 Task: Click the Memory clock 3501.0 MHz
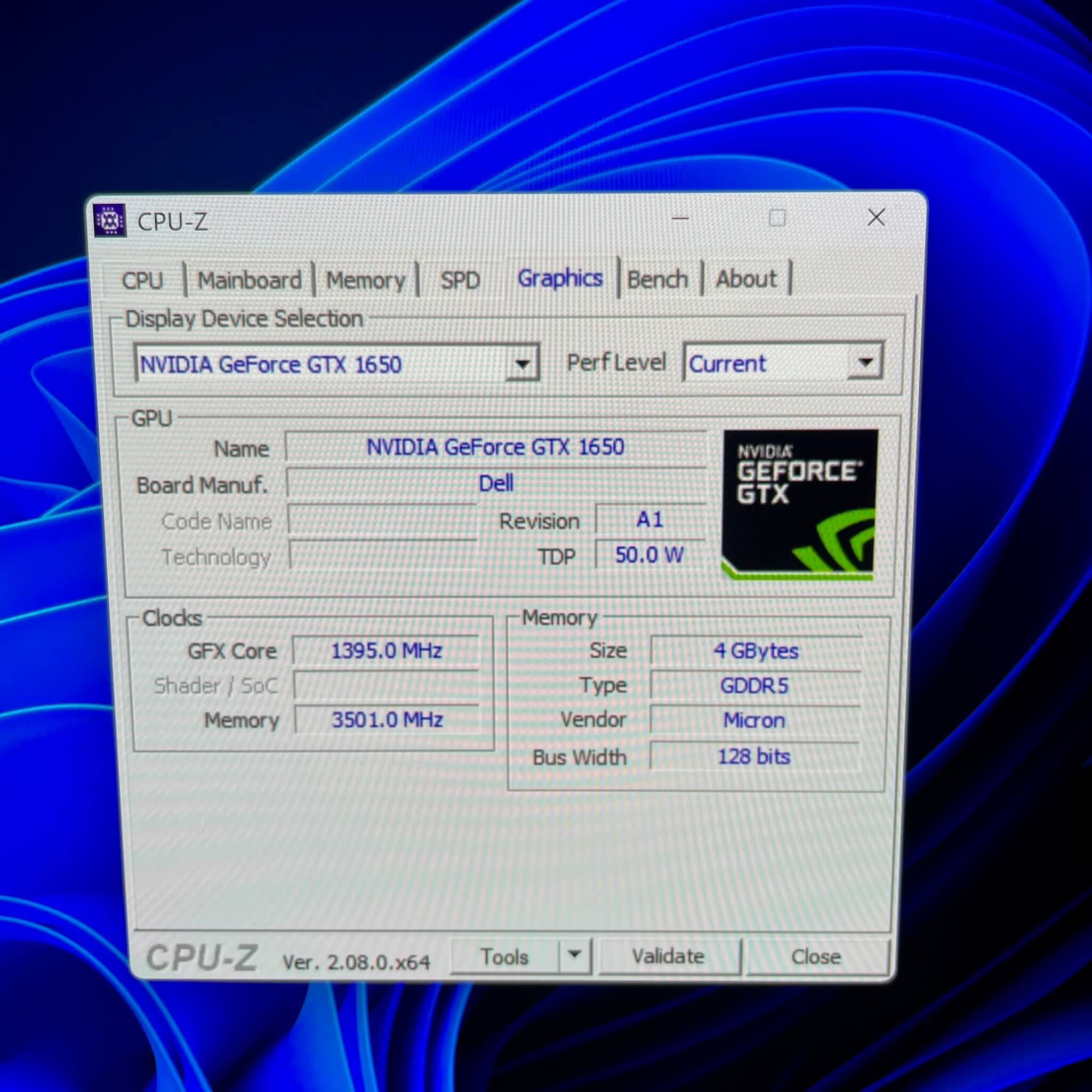[387, 719]
